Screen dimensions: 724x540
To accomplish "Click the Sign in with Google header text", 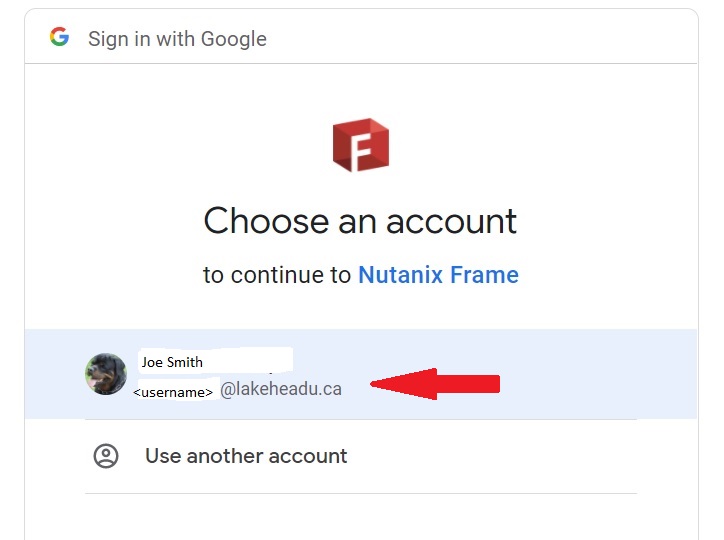I will (x=177, y=39).
